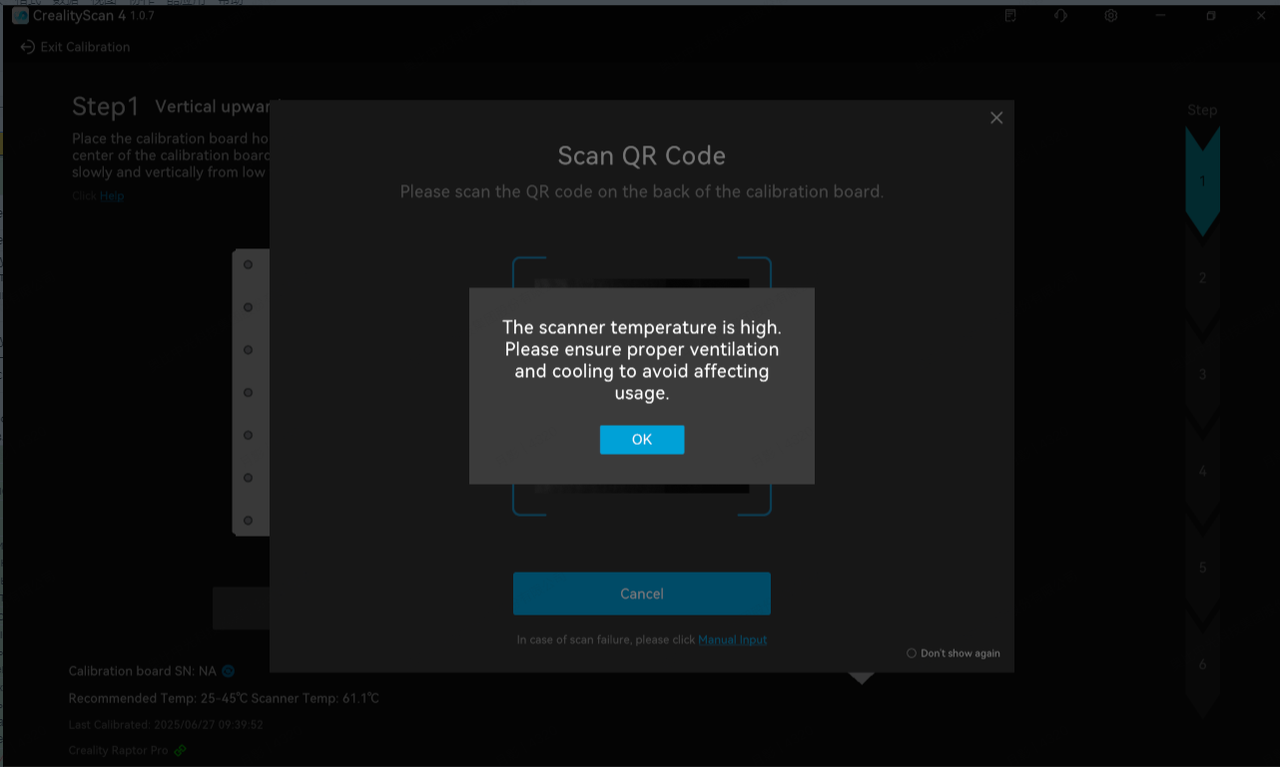Cancel the QR code scan
1280x767 pixels.
point(642,594)
